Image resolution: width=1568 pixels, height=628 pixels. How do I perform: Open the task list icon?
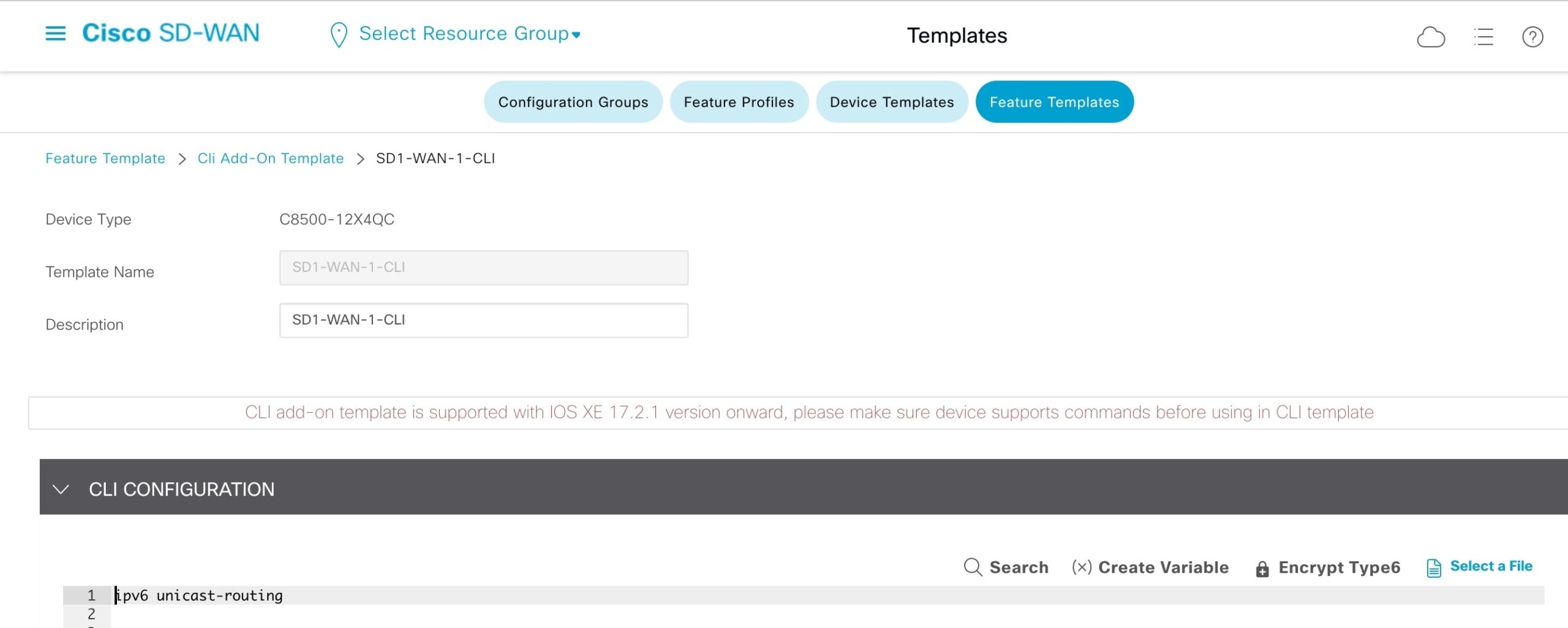coord(1483,37)
